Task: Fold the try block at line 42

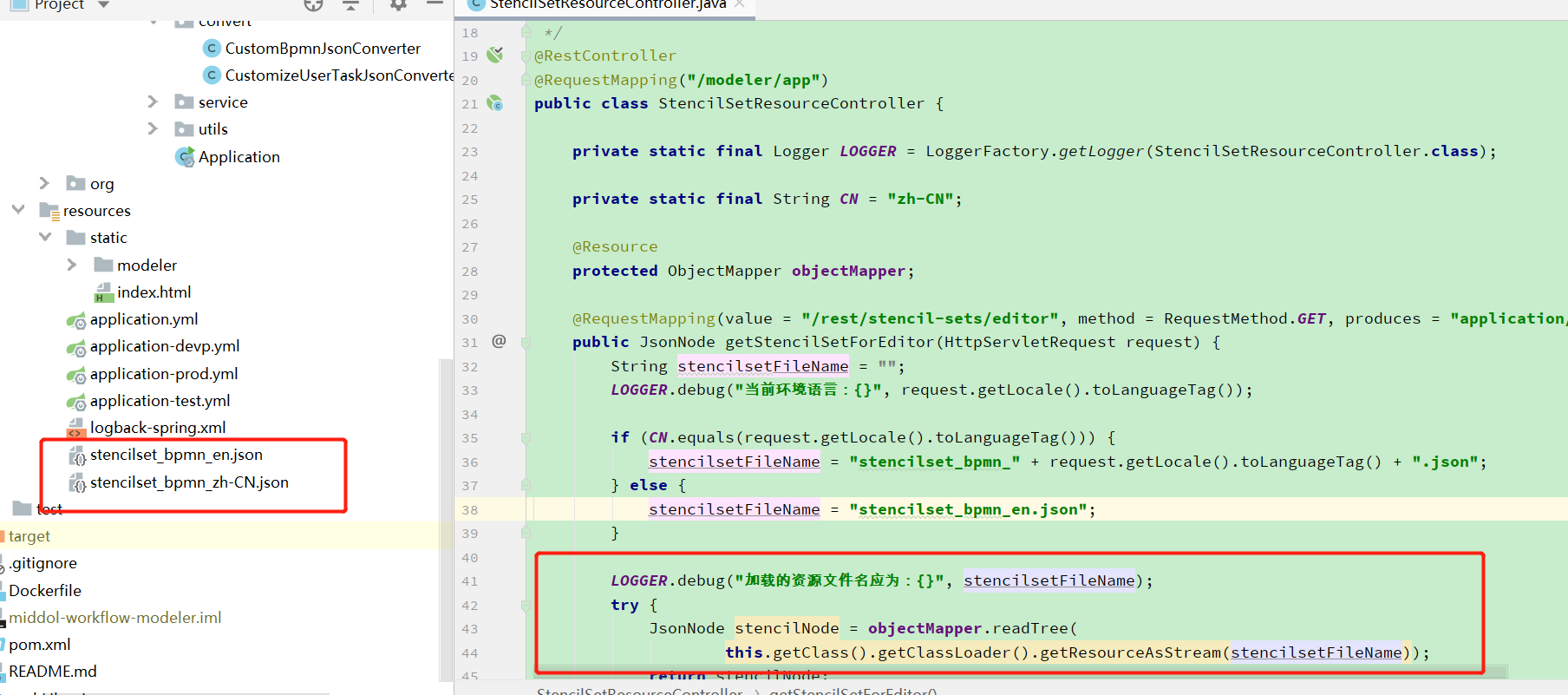Action: (x=526, y=606)
